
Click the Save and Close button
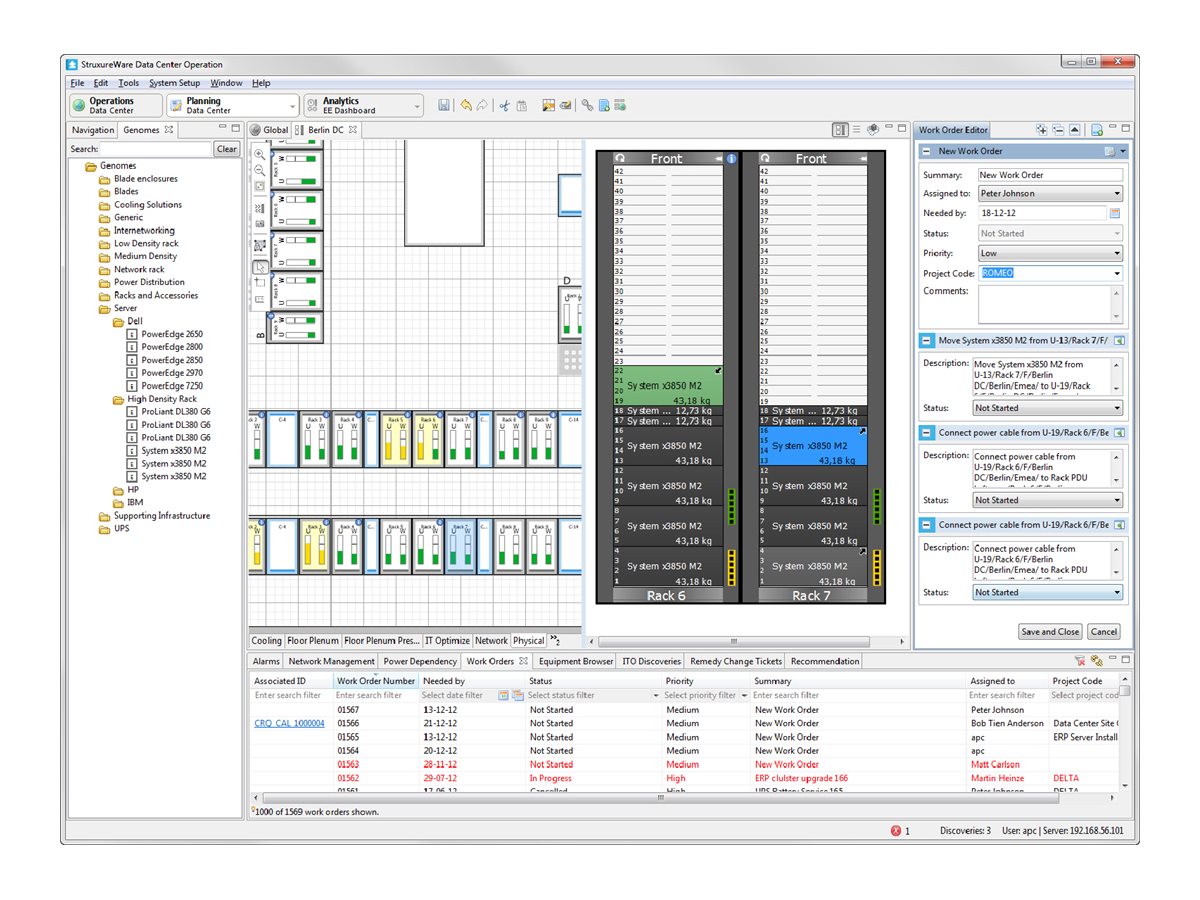point(1050,631)
